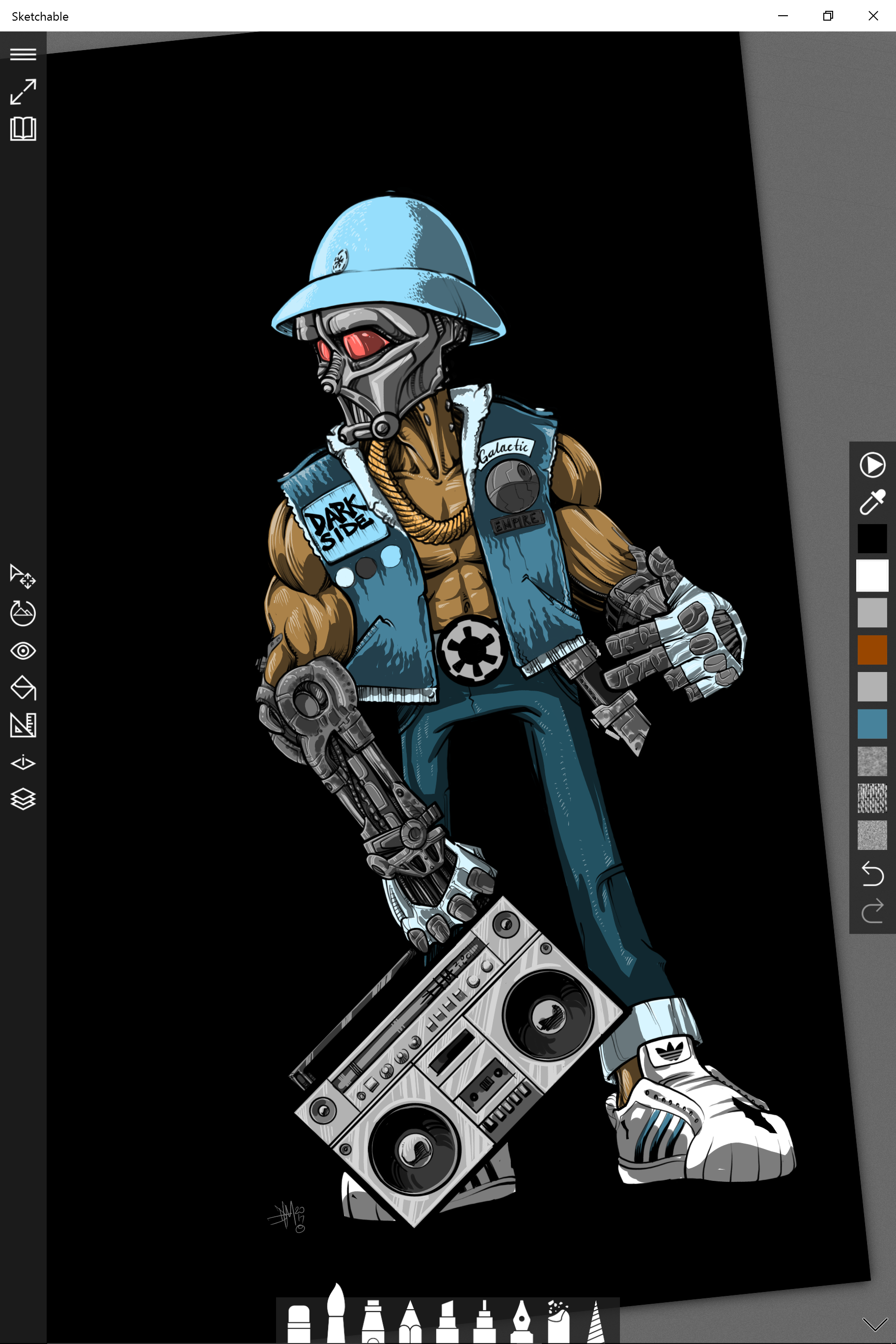Select the fine noise texture swatch
This screenshot has width=896, height=1344.
[x=872, y=835]
